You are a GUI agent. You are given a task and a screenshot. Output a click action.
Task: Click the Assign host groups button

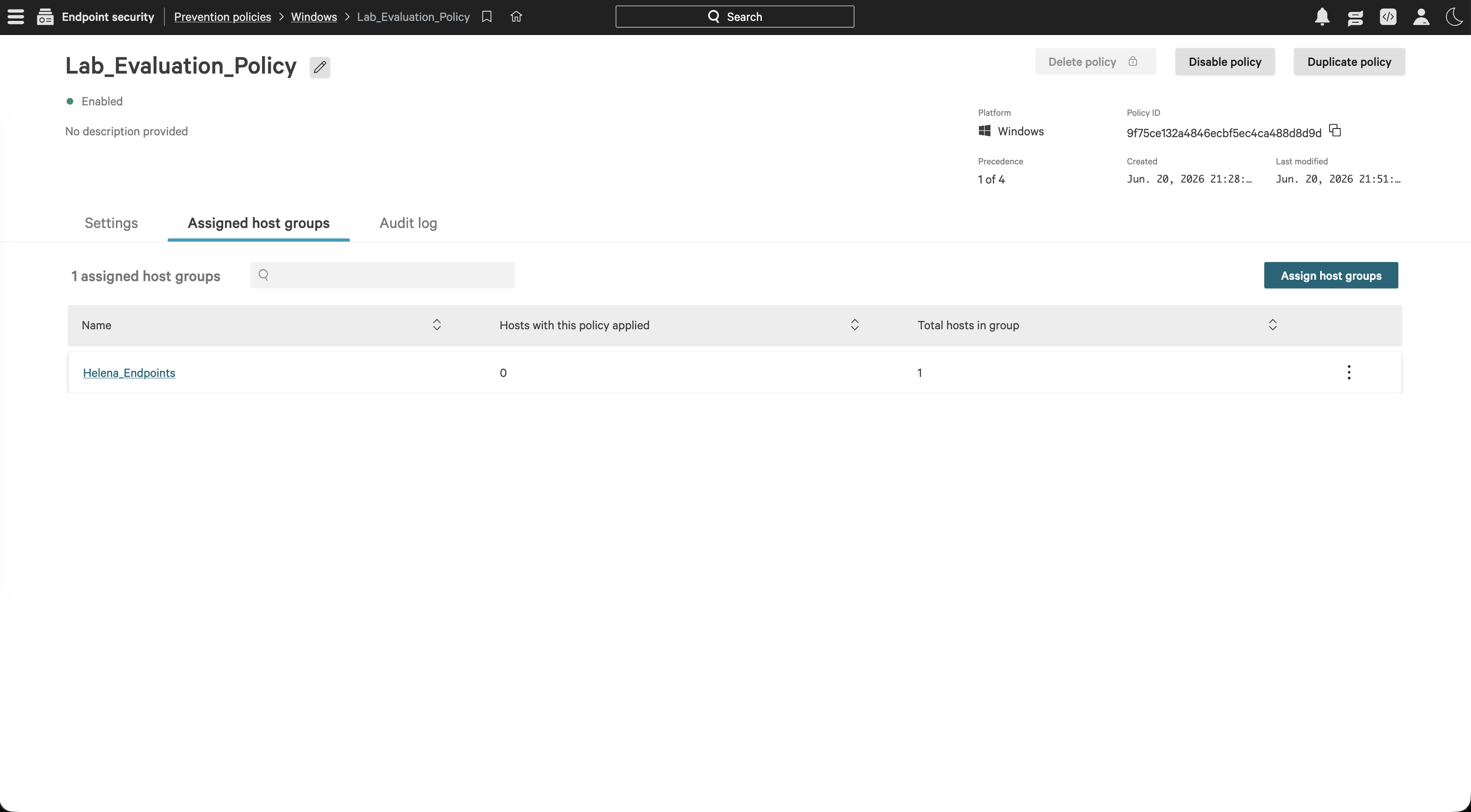[1331, 275]
